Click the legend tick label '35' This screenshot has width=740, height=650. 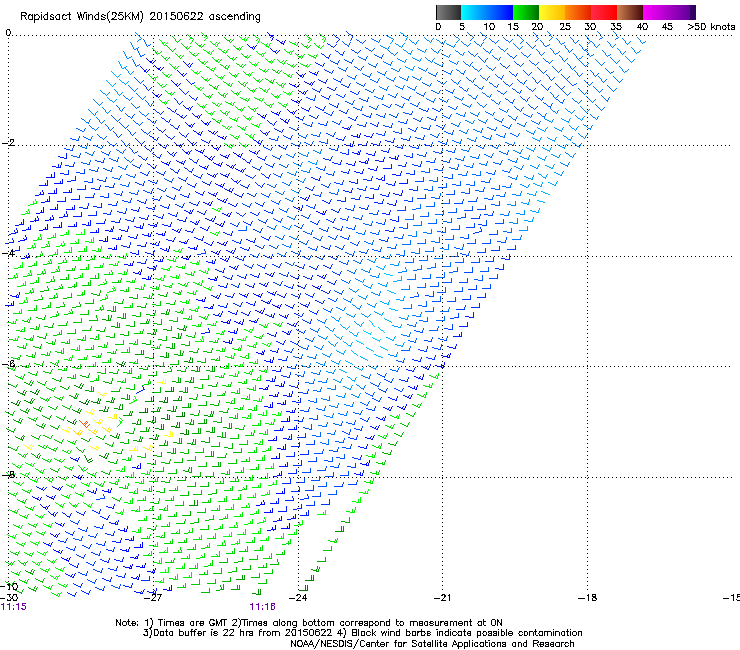(x=616, y=27)
